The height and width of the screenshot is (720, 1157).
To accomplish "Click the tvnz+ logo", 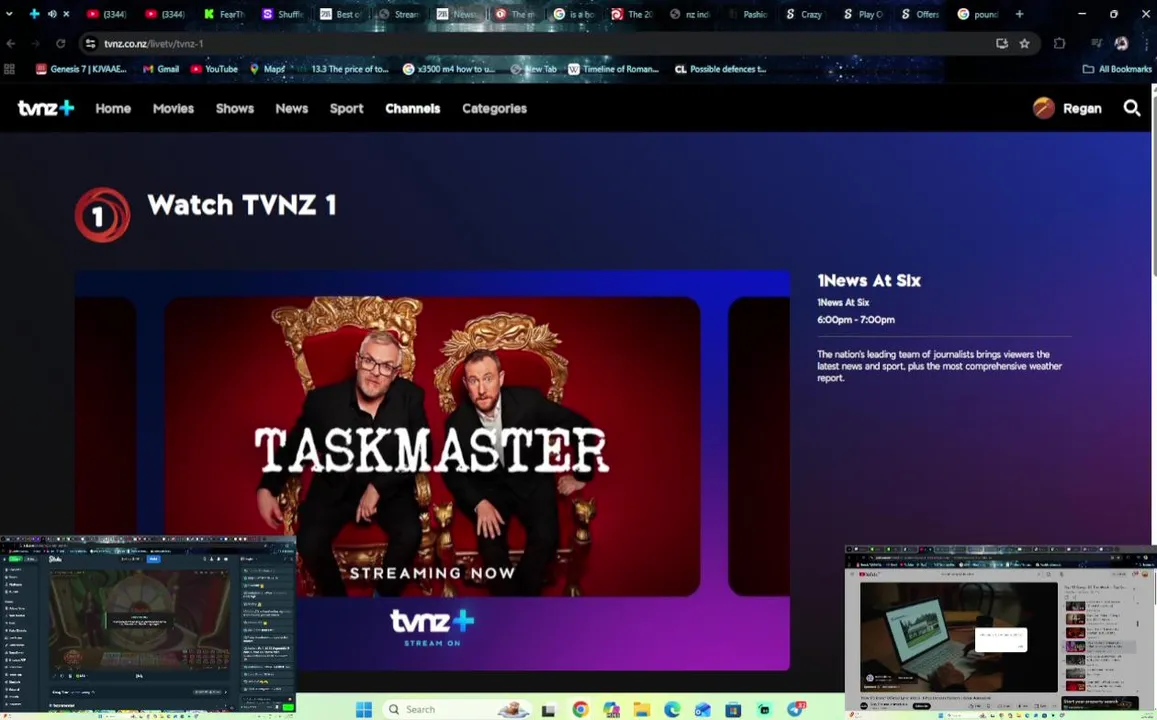I will point(46,108).
